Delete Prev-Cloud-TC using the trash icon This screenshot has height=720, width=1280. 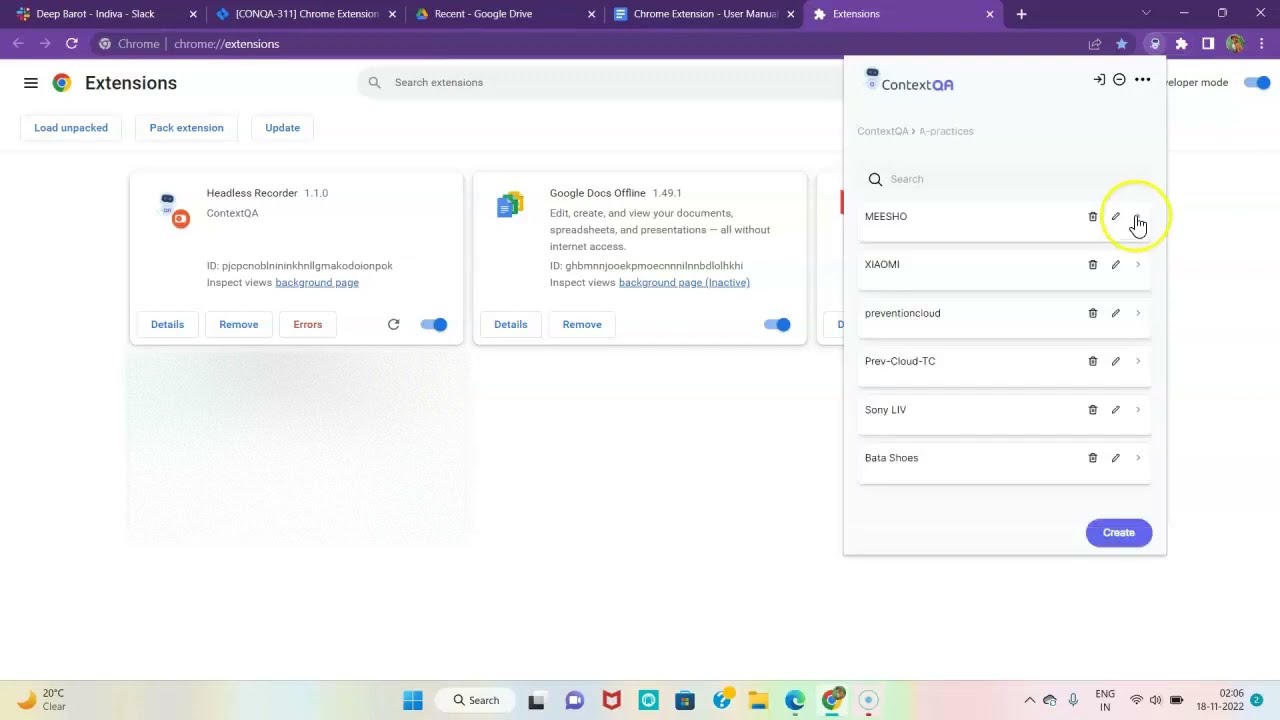point(1092,361)
